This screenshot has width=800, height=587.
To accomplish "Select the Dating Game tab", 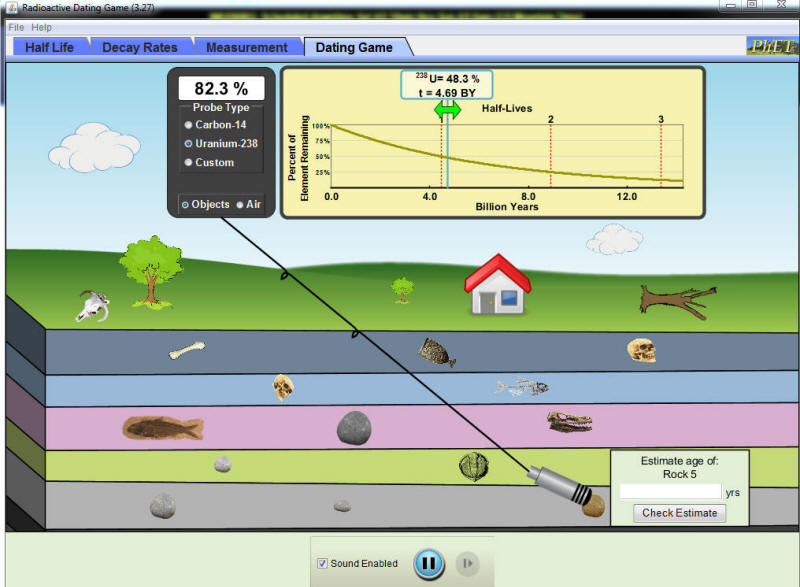I will [354, 47].
